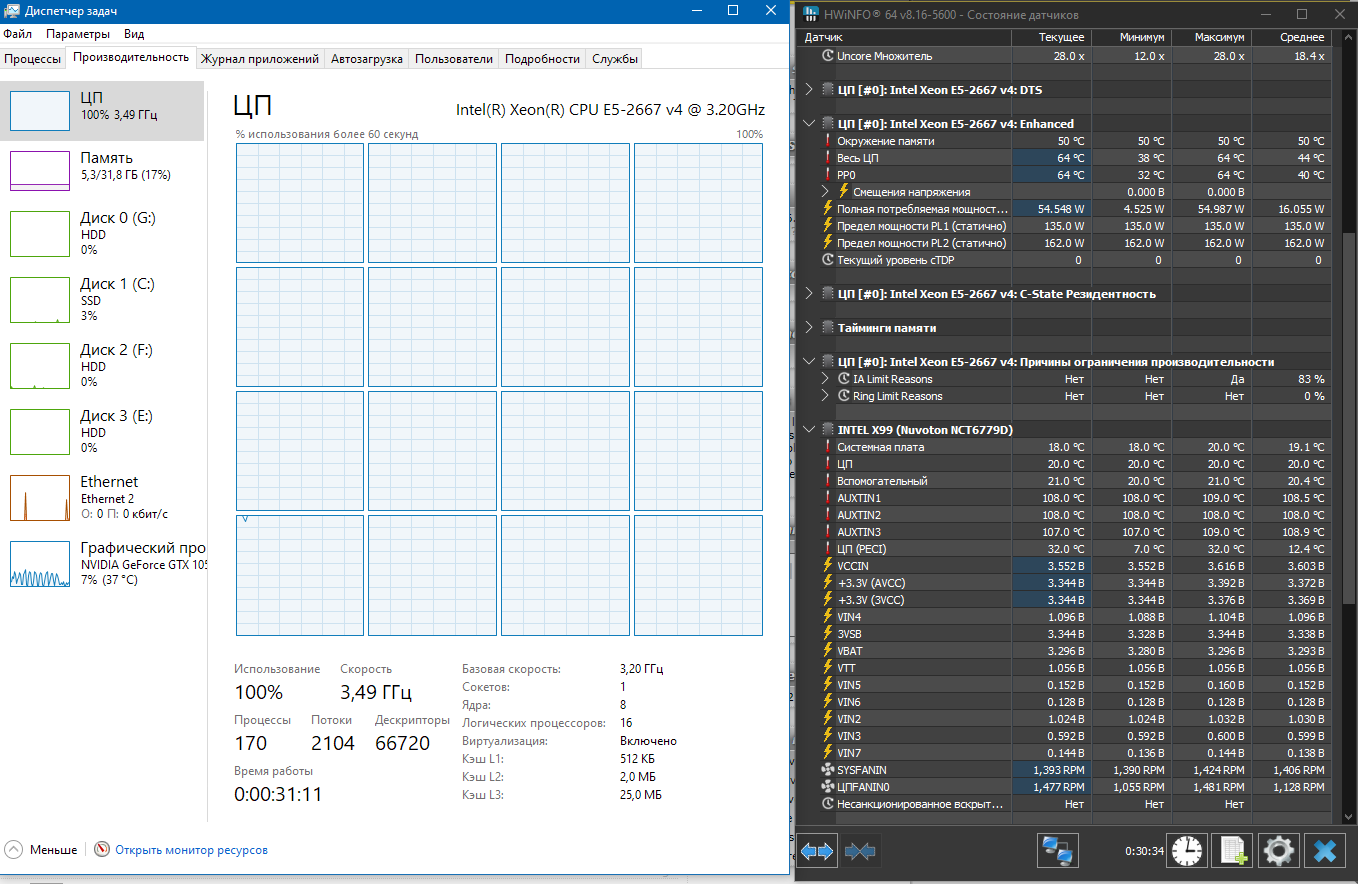Select the Ethernet performance item

[103, 498]
